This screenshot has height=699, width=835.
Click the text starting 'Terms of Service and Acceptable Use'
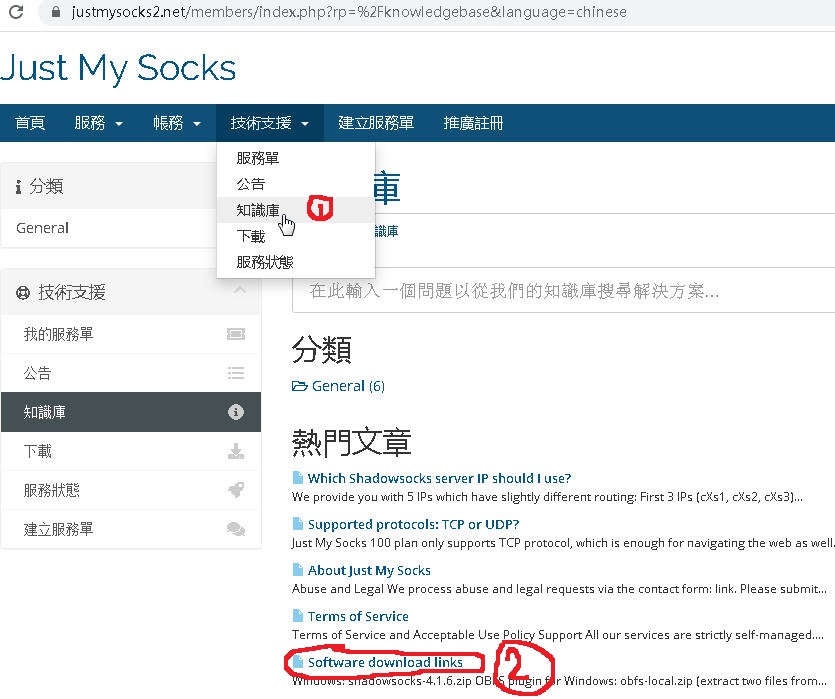point(558,635)
